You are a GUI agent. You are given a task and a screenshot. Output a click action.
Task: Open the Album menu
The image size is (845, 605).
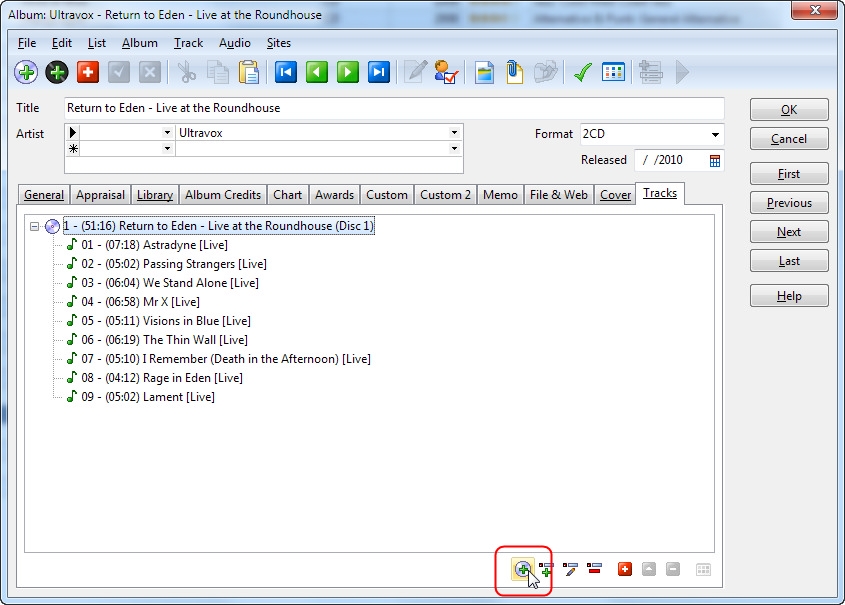(x=140, y=43)
